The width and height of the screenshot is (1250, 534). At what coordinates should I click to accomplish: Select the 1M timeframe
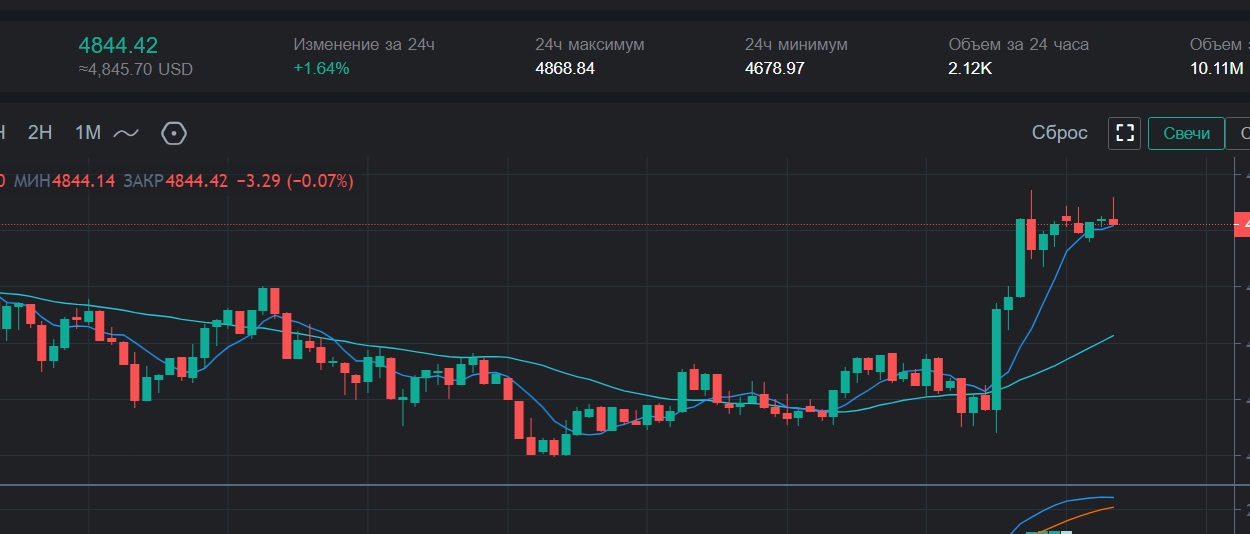point(88,133)
